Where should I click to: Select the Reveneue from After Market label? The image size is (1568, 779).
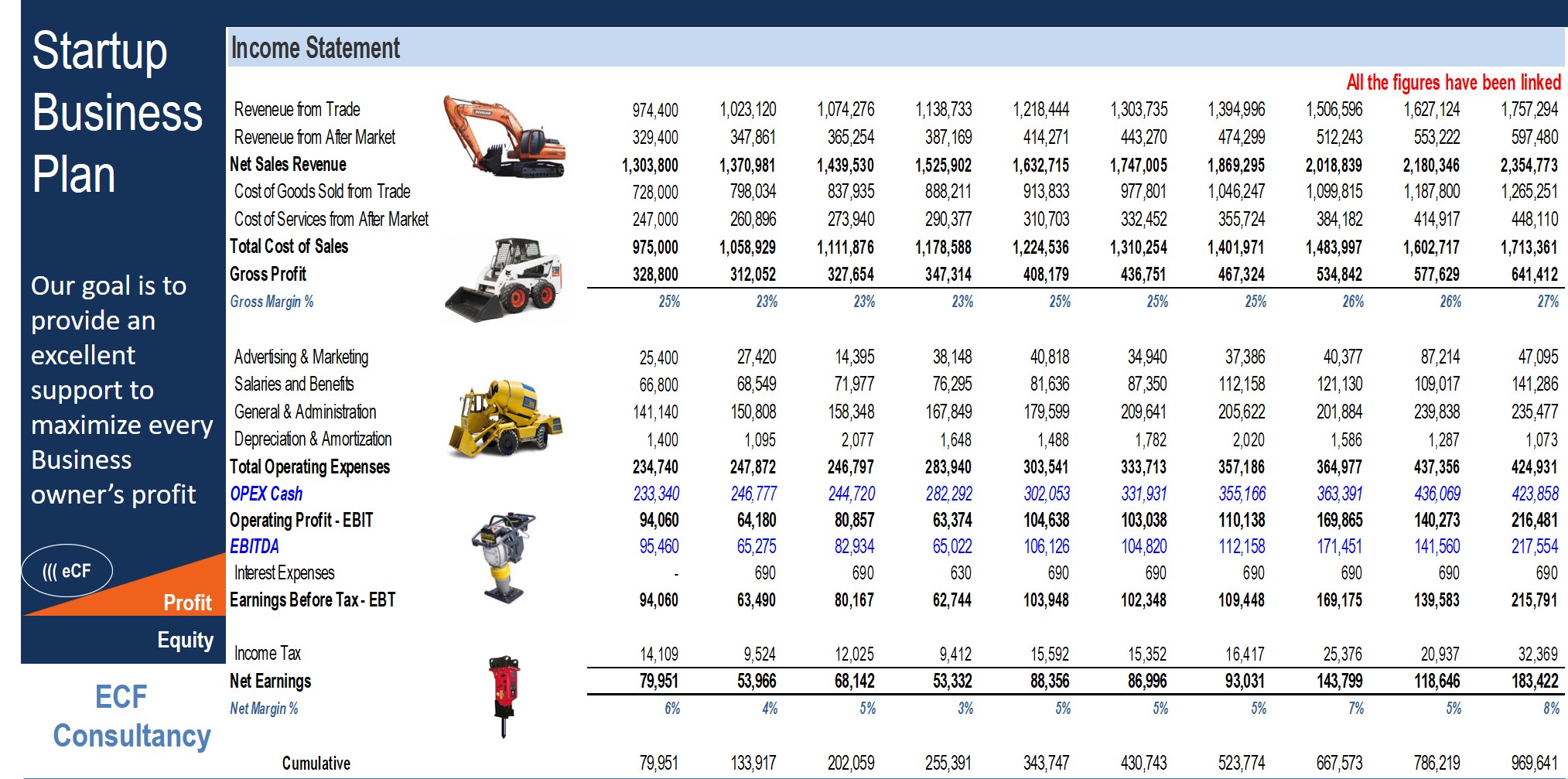click(315, 137)
